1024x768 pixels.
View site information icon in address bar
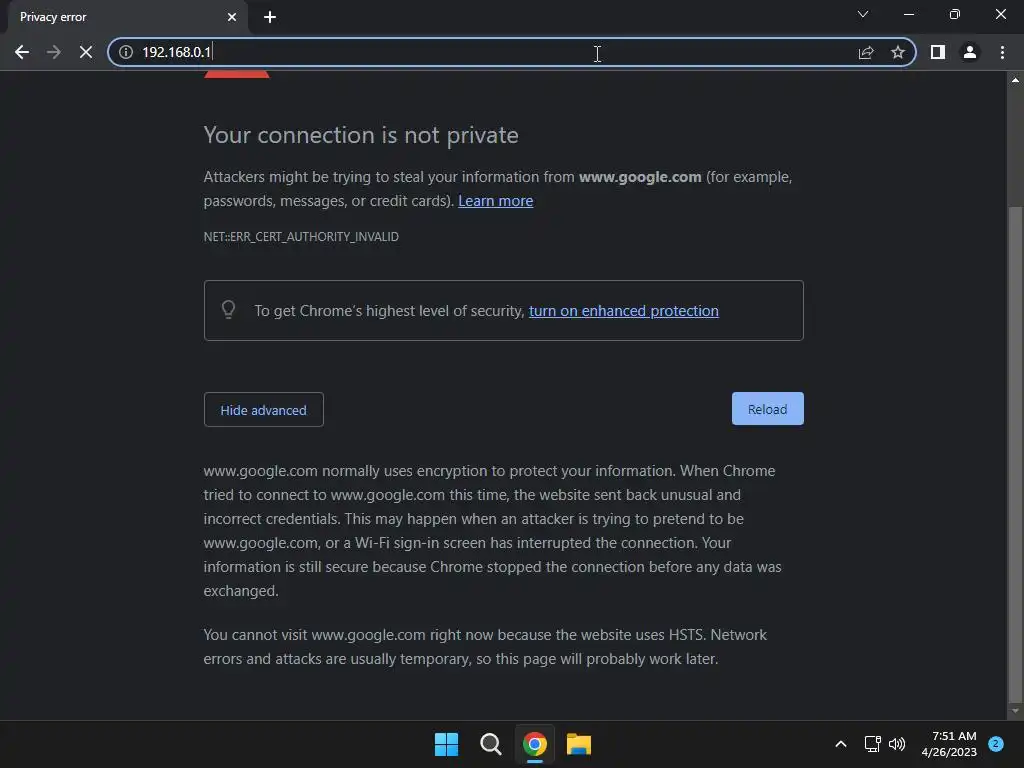126,52
